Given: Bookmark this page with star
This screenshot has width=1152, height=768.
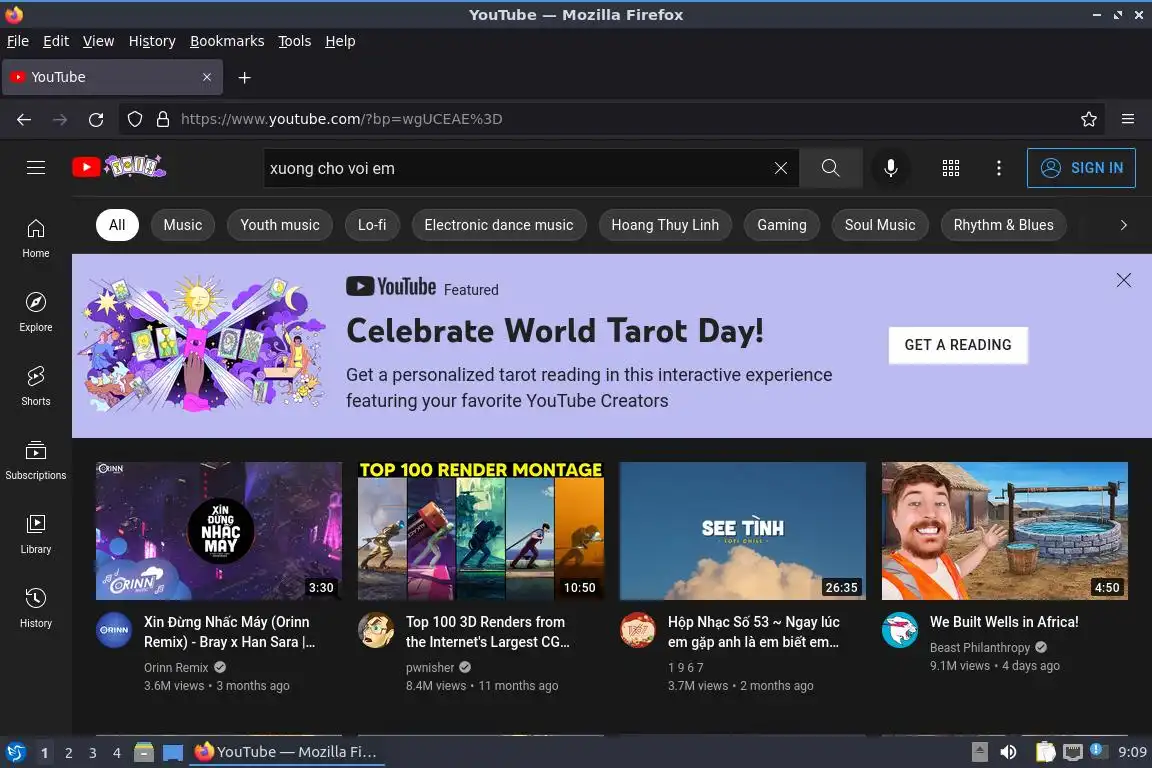Looking at the screenshot, I should pos(1089,119).
